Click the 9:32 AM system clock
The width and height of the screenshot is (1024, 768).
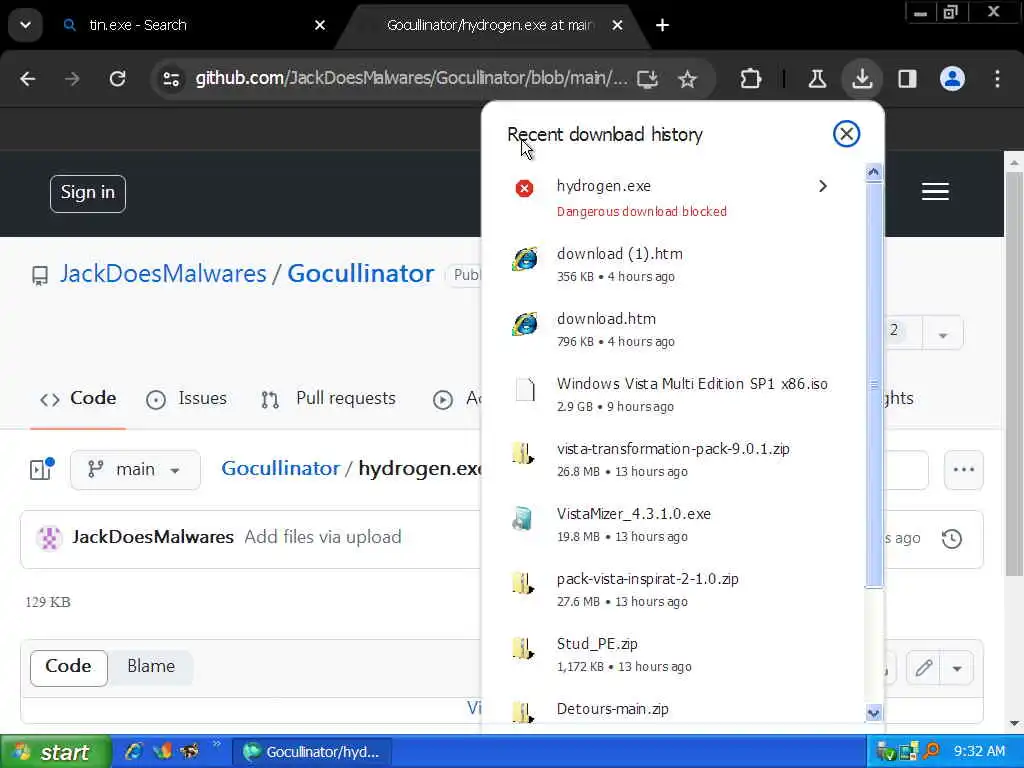pos(979,751)
